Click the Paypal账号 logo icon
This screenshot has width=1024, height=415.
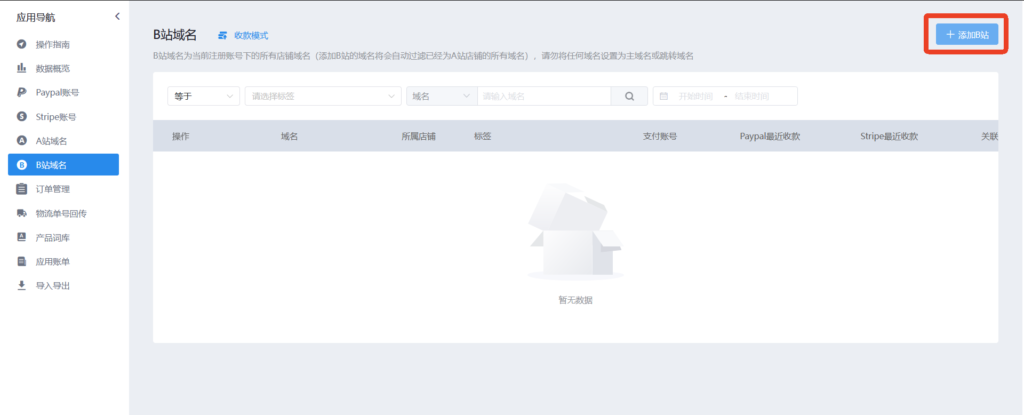21,93
